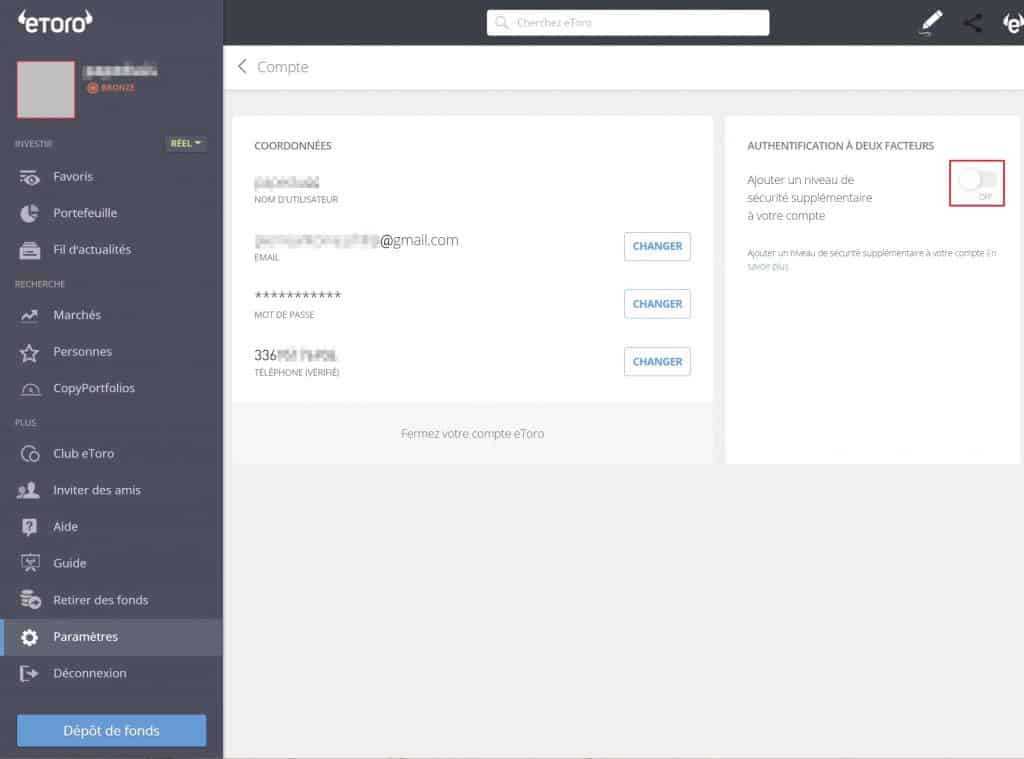The height and width of the screenshot is (759, 1024).
Task: Click Fermez votre compte eToro link
Action: tap(472, 433)
